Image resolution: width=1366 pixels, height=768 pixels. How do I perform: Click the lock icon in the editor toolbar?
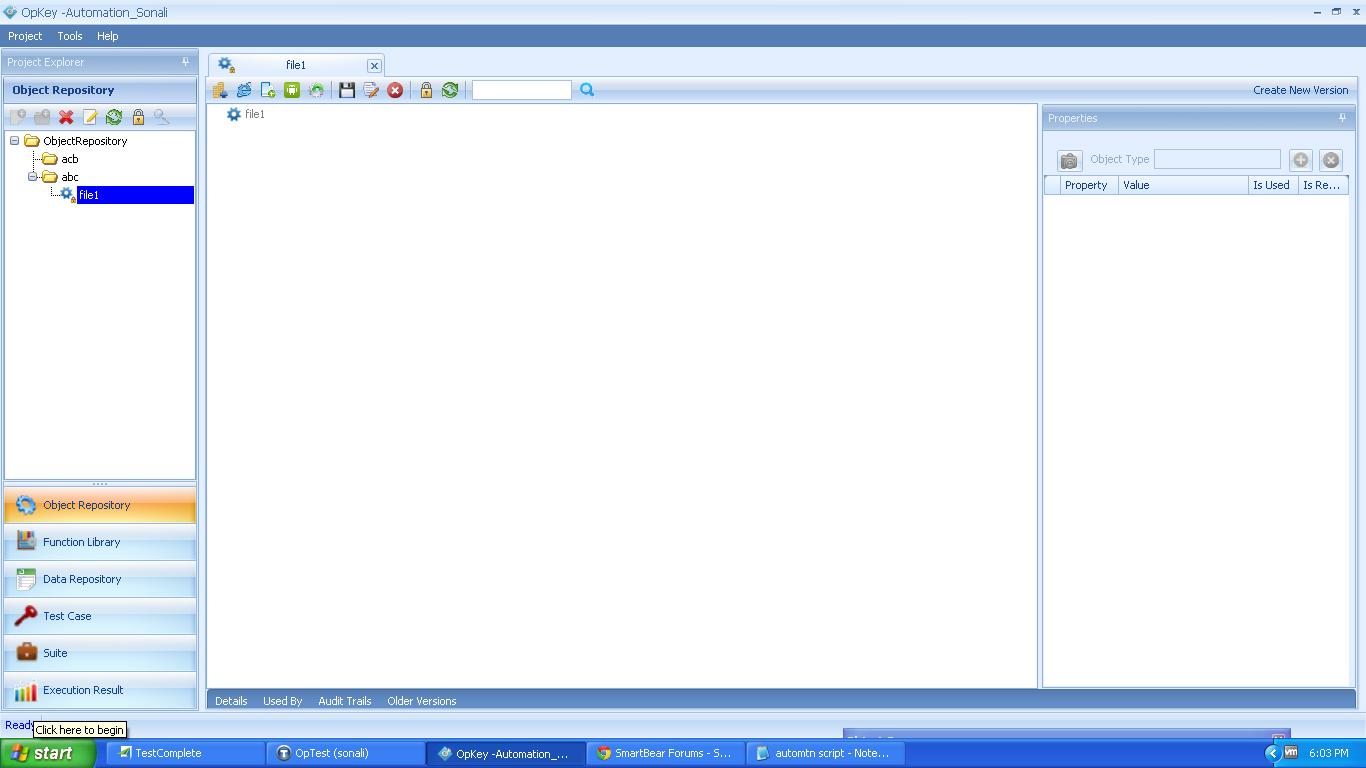tap(426, 90)
